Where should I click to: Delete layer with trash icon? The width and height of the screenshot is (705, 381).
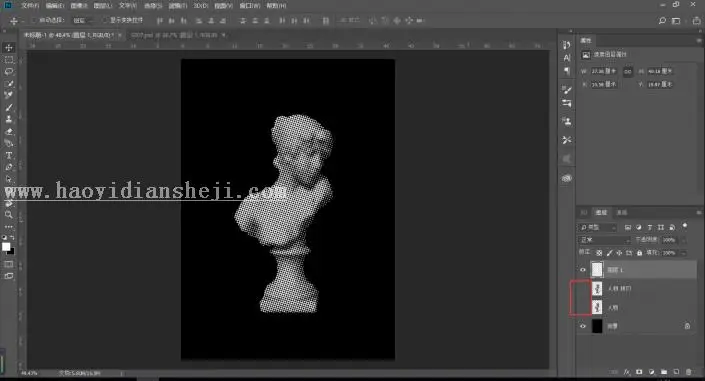[x=688, y=372]
